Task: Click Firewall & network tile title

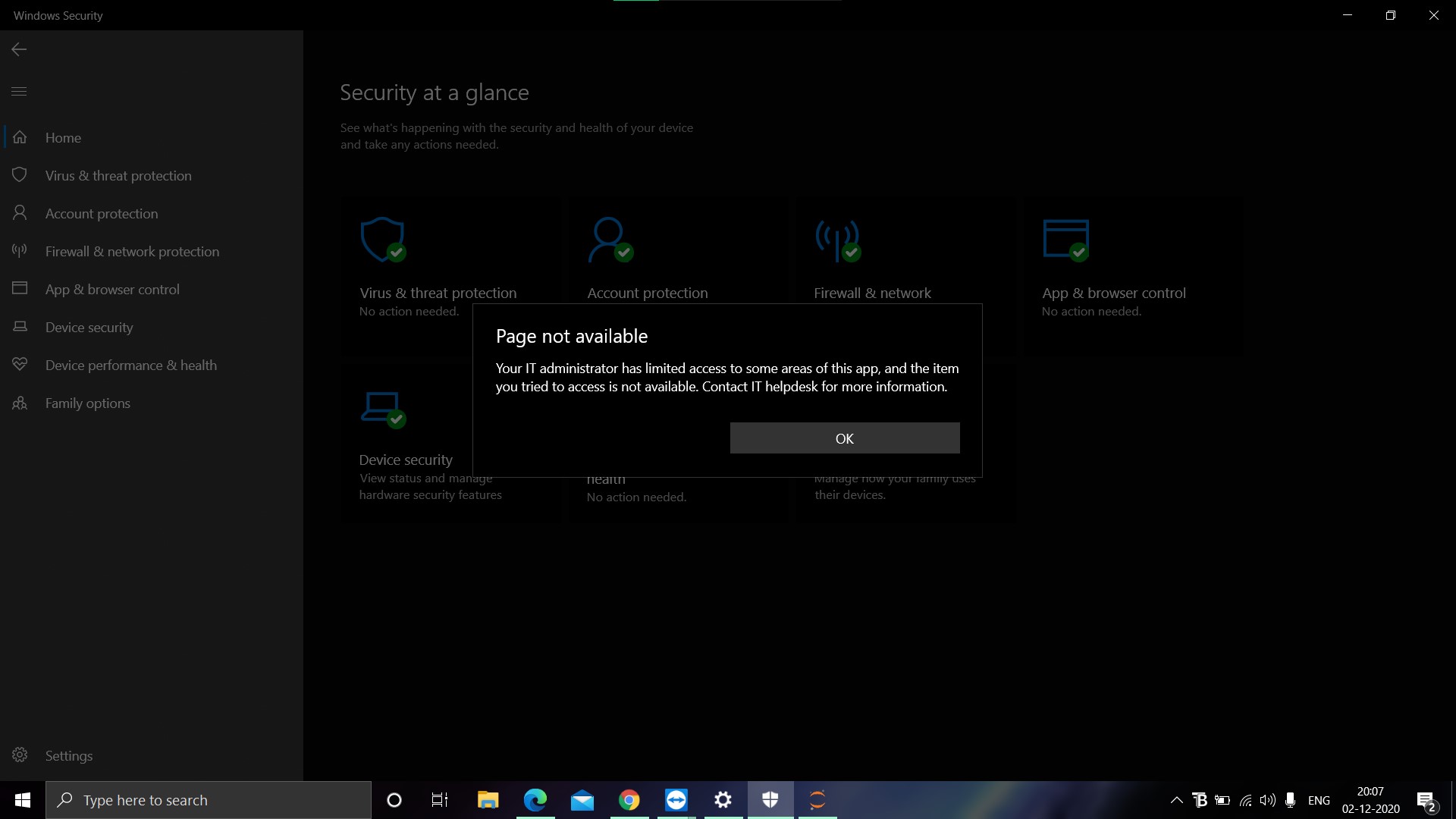Action: point(872,293)
